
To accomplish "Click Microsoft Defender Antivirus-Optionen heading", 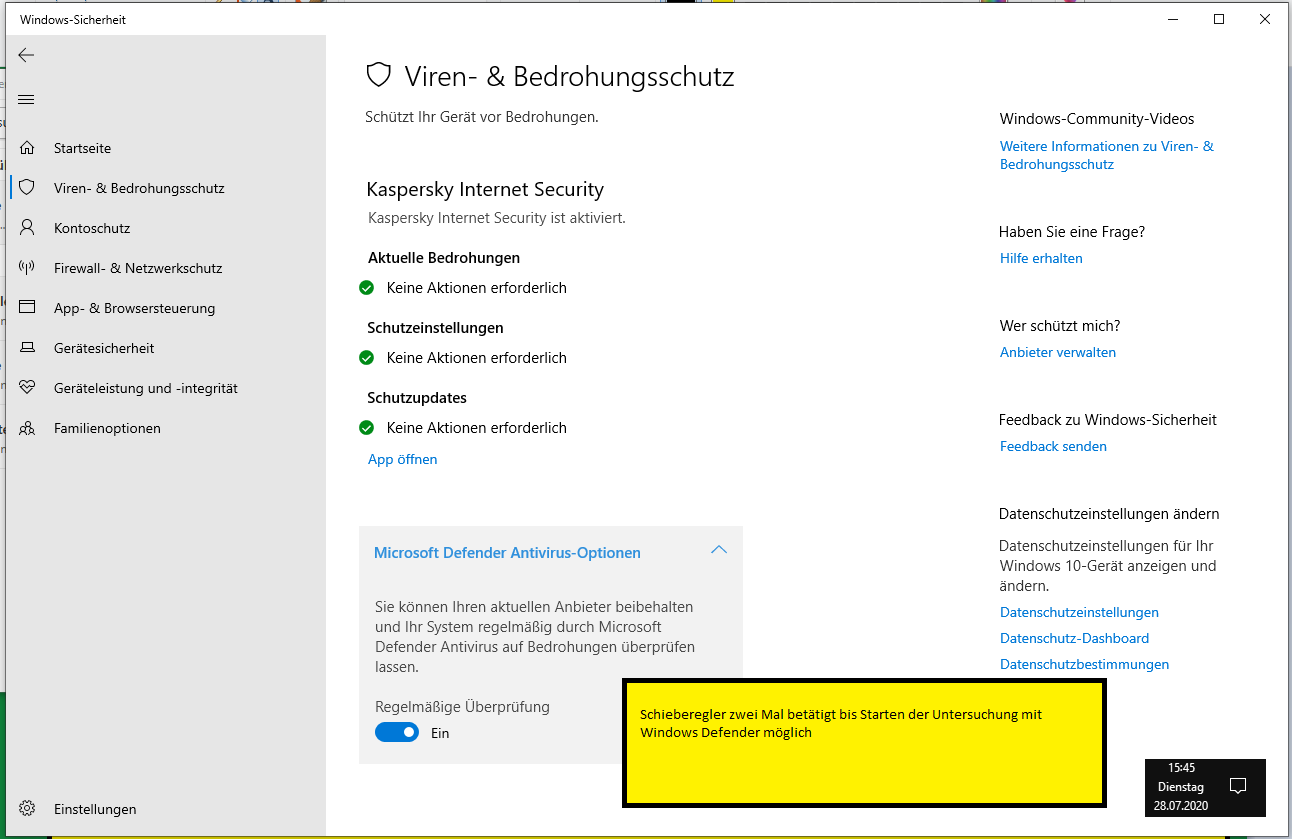I will click(x=507, y=553).
